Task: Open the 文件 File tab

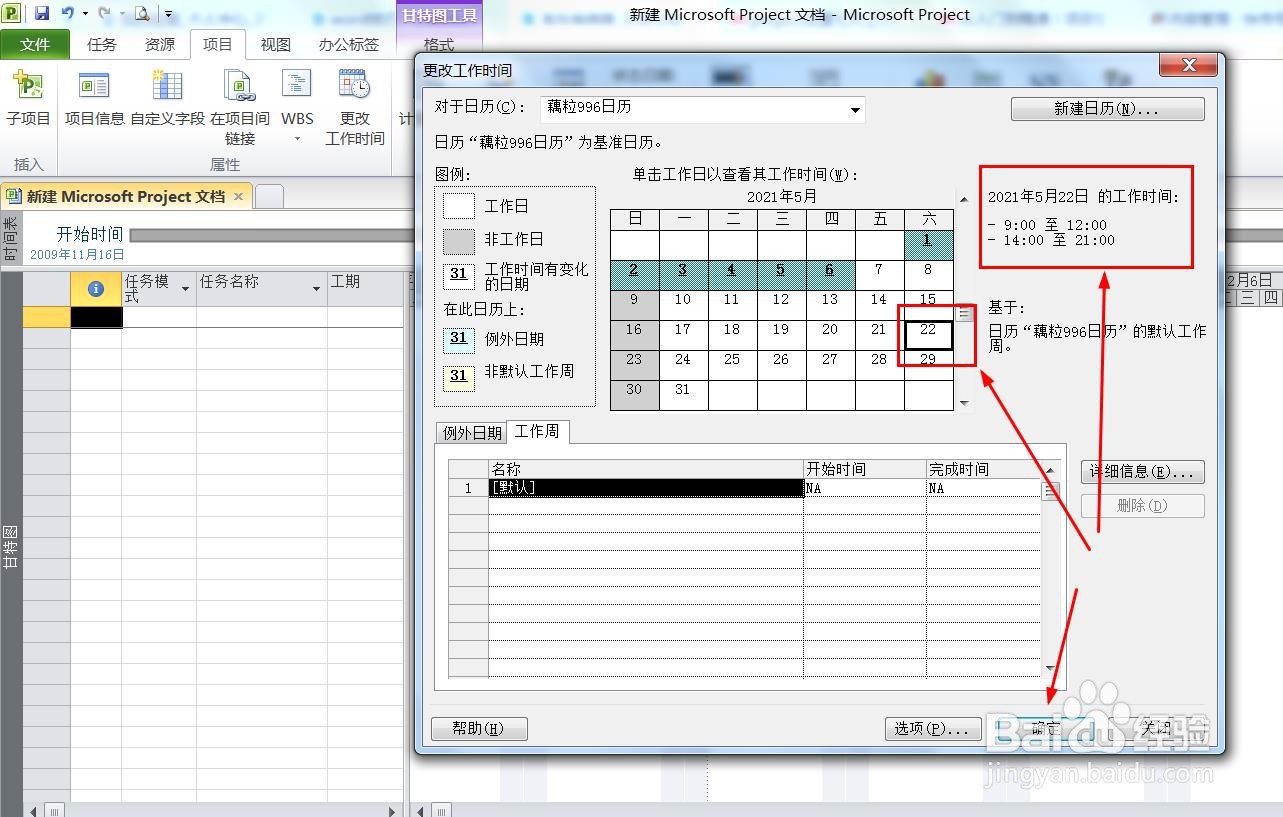Action: pyautogui.click(x=35, y=44)
